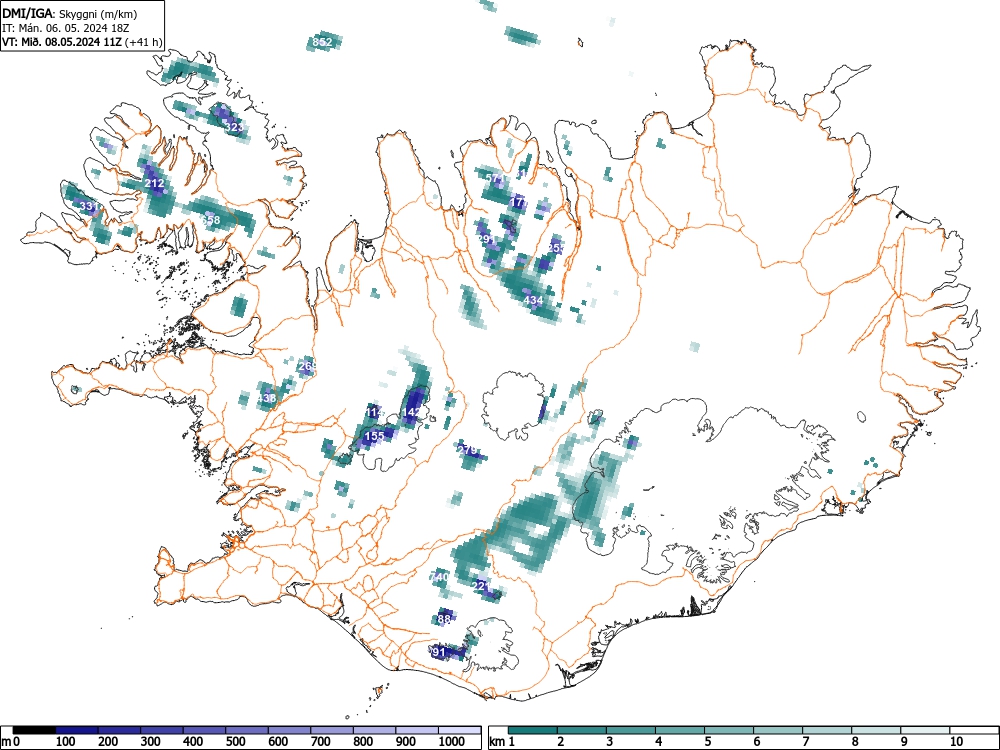Click the 7–8 km legend swatch
The height and width of the screenshot is (750, 1000).
[x=827, y=730]
